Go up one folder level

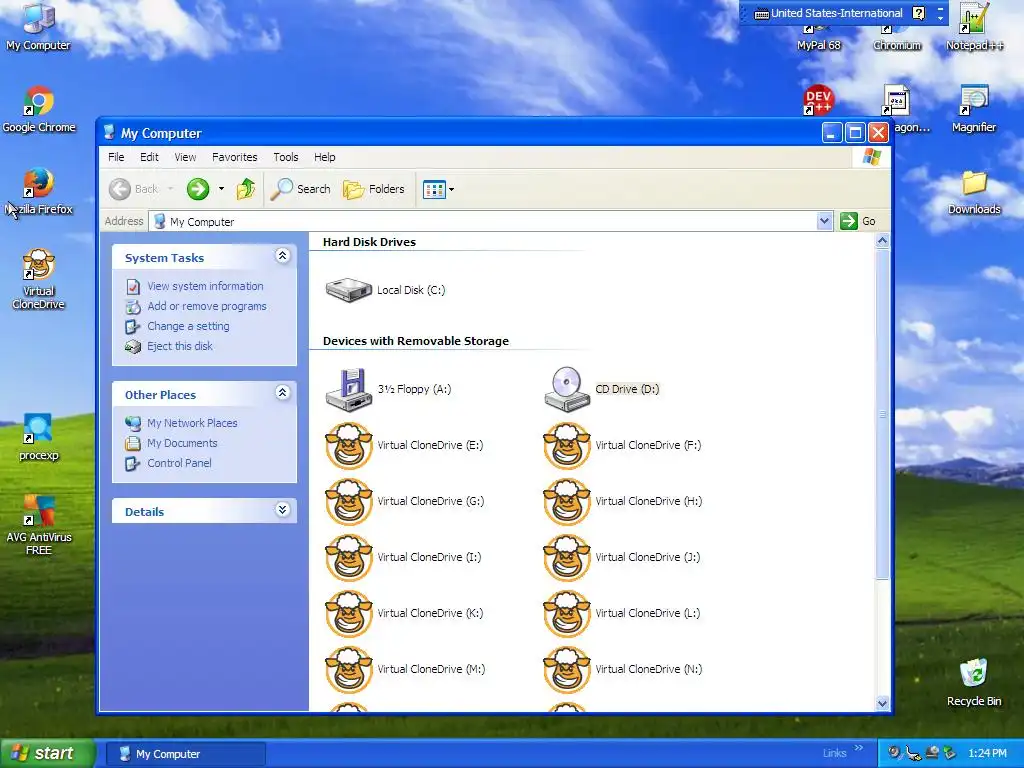[x=246, y=189]
